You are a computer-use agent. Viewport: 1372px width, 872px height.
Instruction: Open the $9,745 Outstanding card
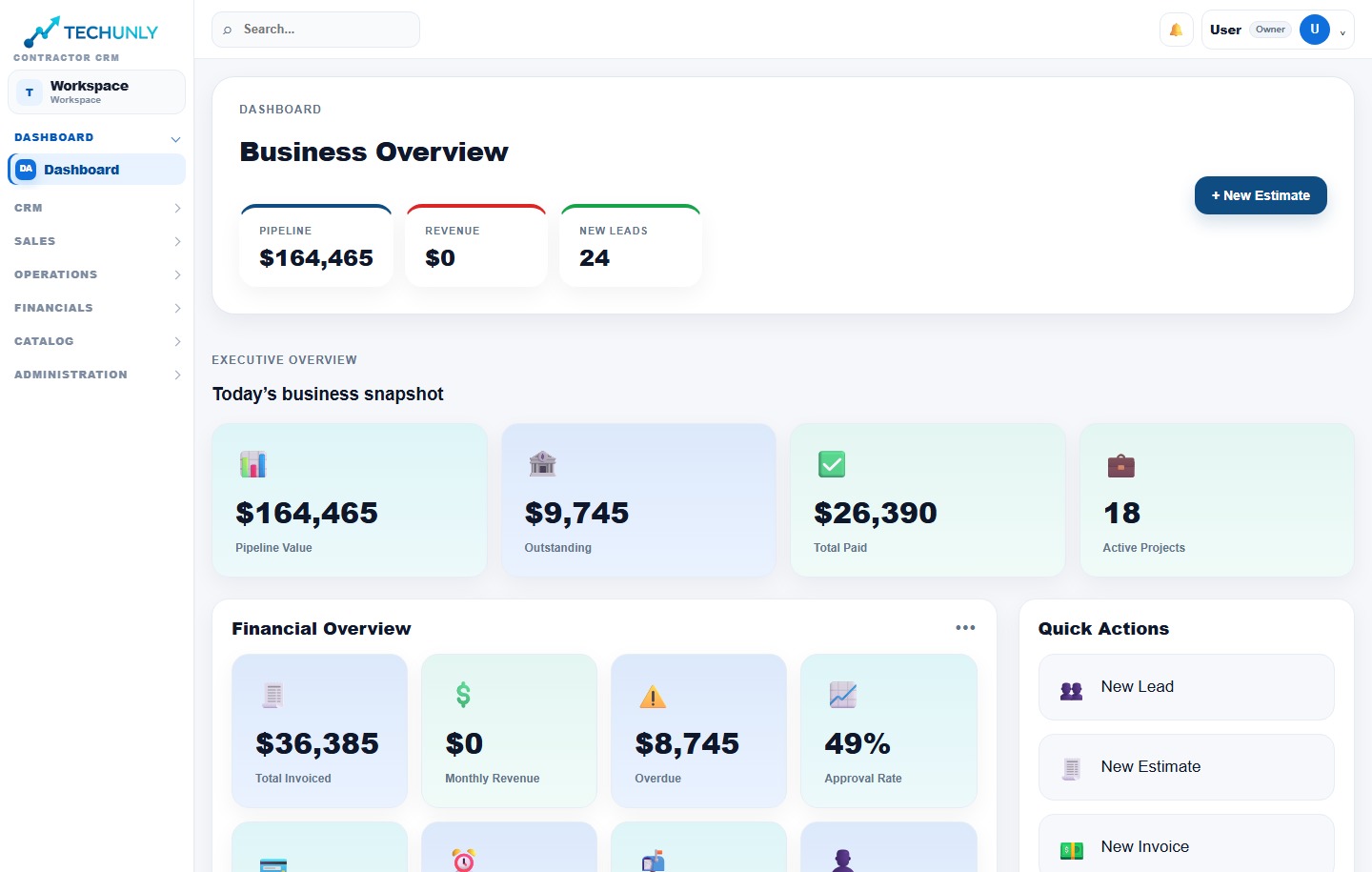638,500
